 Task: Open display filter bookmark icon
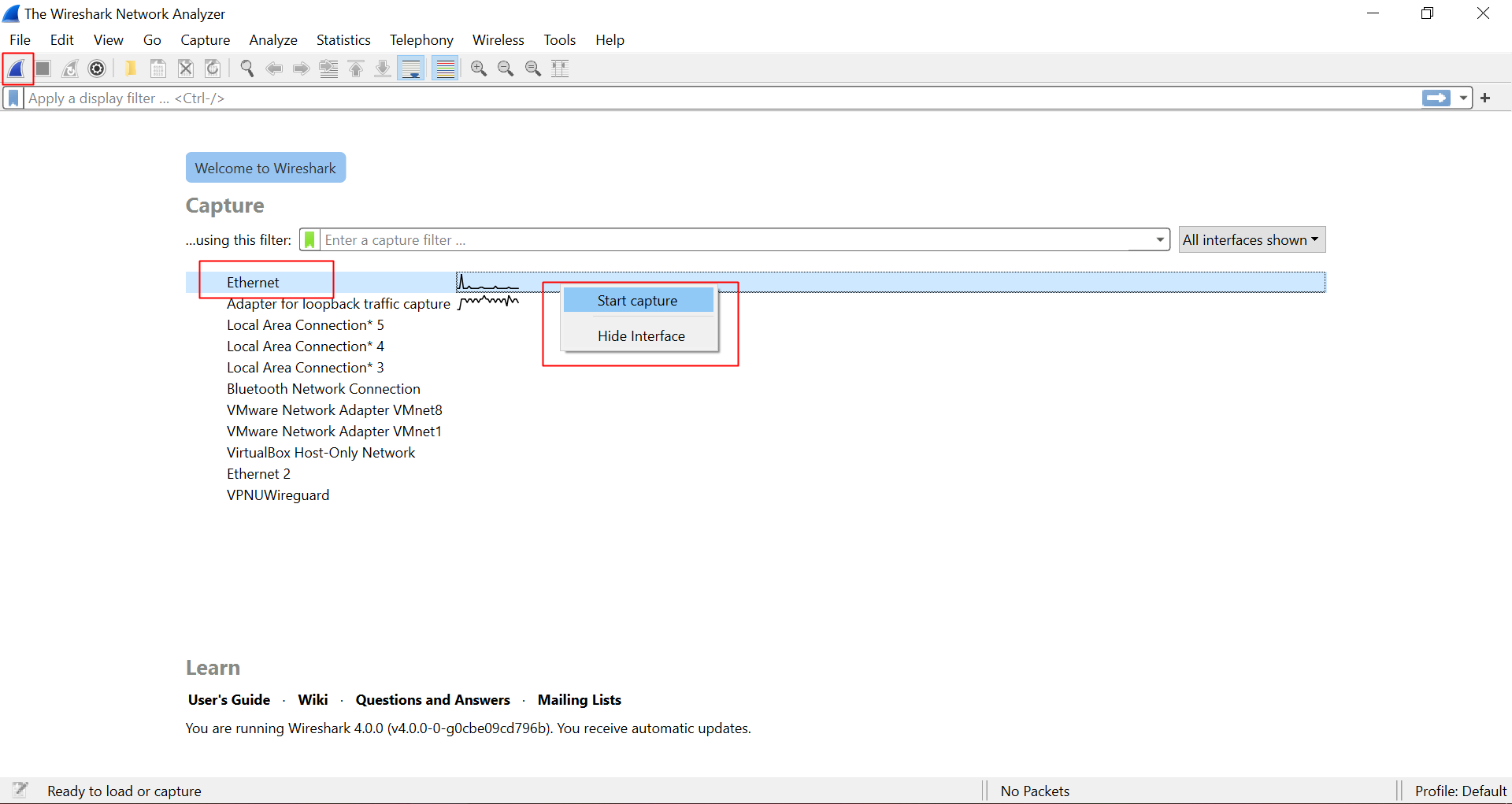[x=13, y=98]
